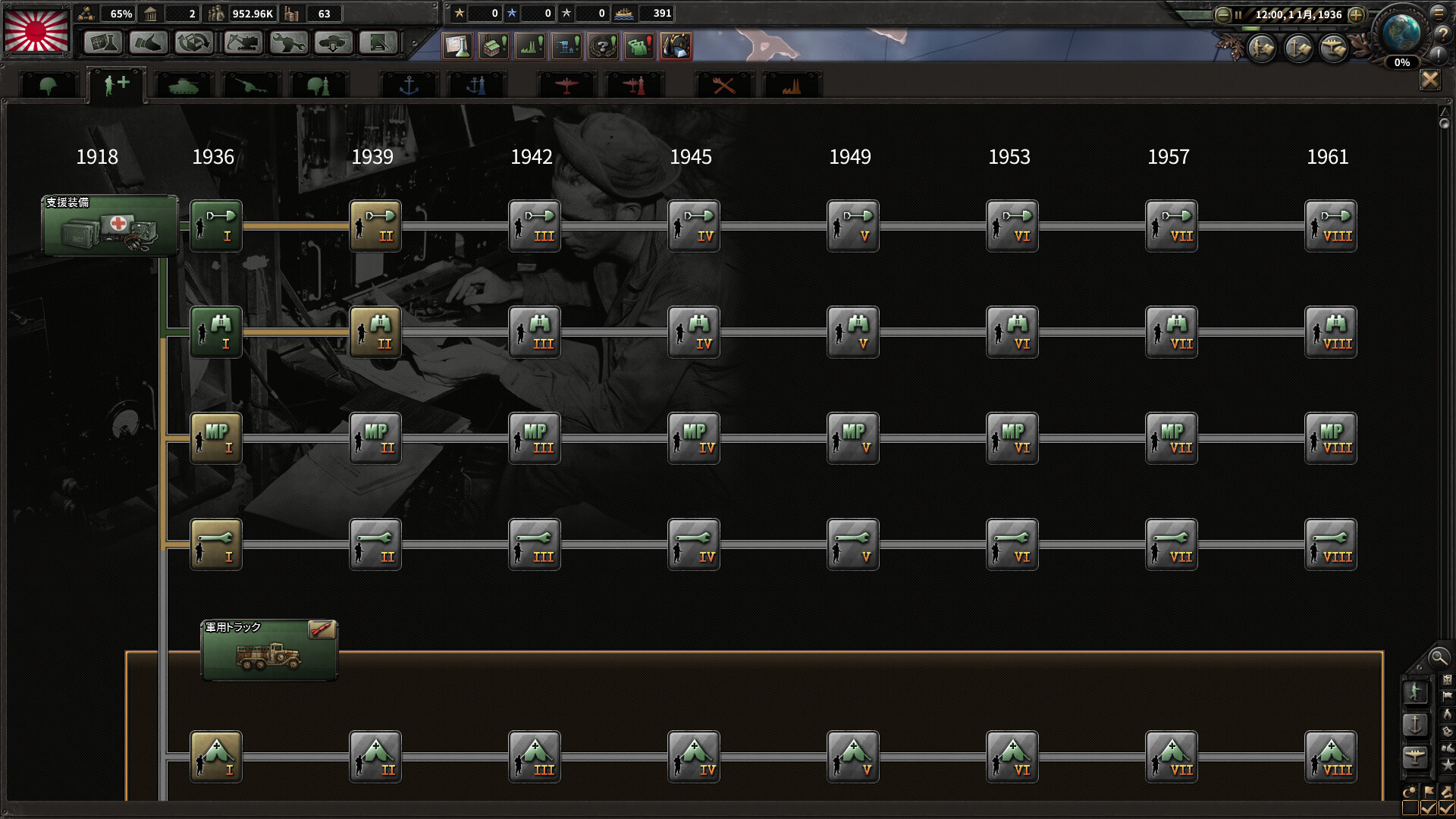The width and height of the screenshot is (1456, 819).
Task: Toggle pause next to the date
Action: [1238, 14]
